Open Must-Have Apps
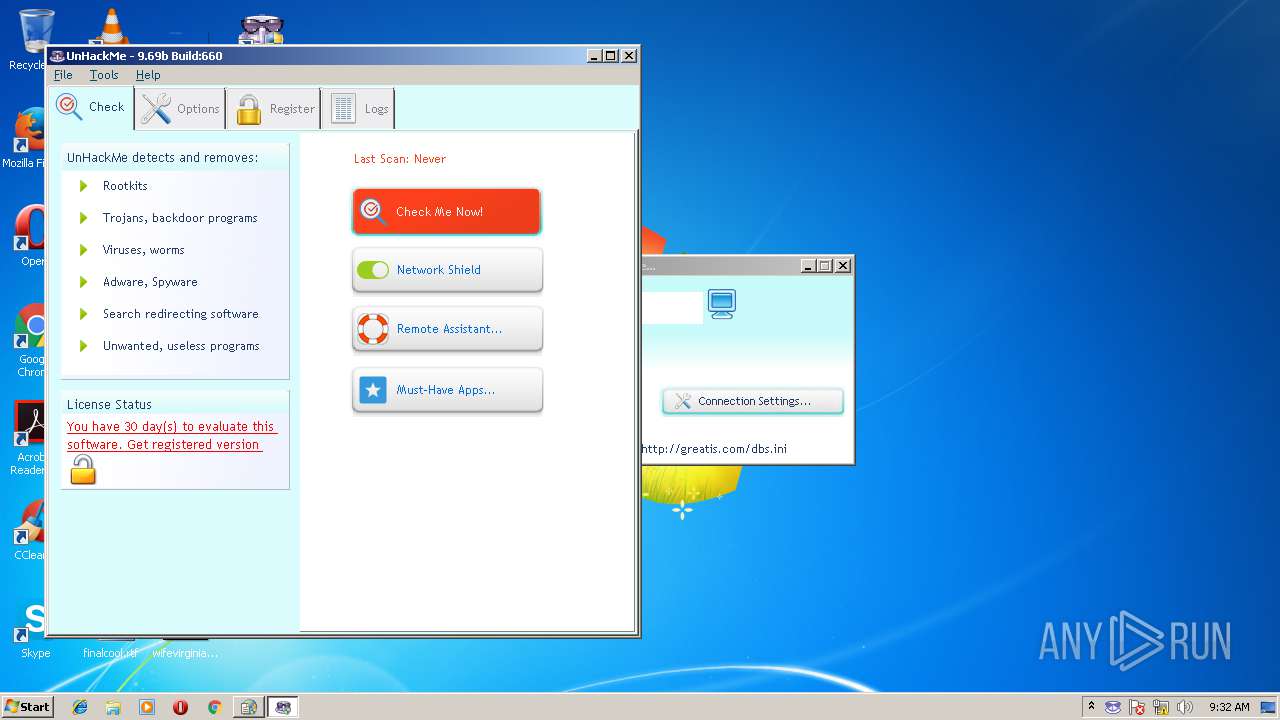Image resolution: width=1280 pixels, height=720 pixels. (447, 390)
